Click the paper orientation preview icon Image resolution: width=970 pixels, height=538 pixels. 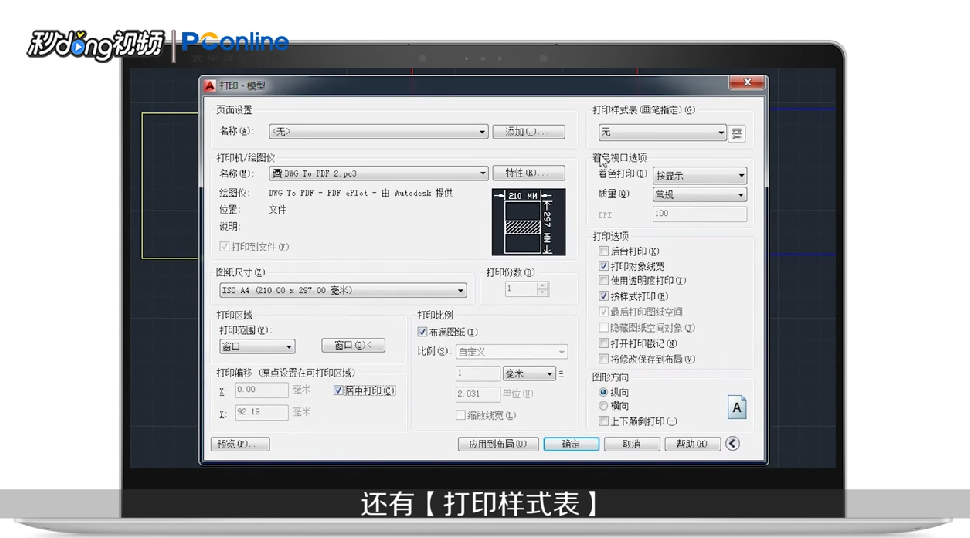(737, 408)
